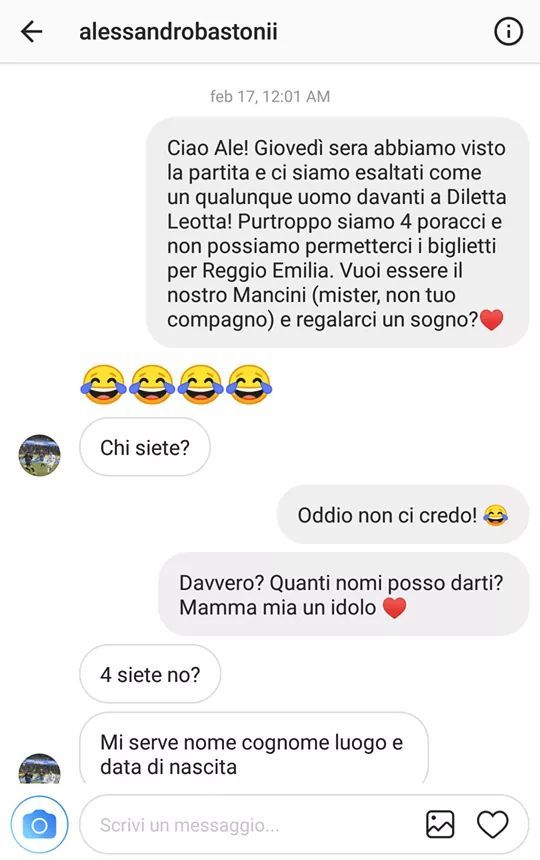Open conversation info icon

[508, 32]
